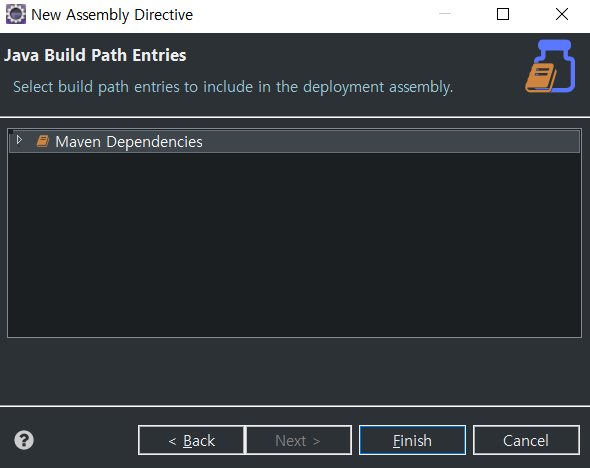Click the 'Java Build Path Entries' heading

click(x=95, y=55)
